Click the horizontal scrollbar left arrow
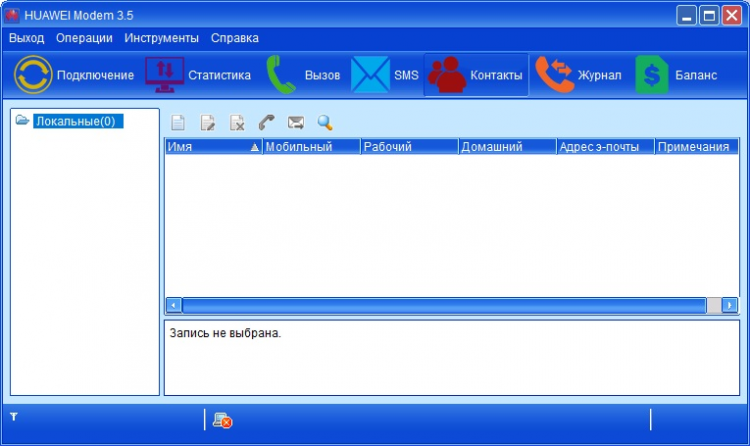 tap(174, 305)
